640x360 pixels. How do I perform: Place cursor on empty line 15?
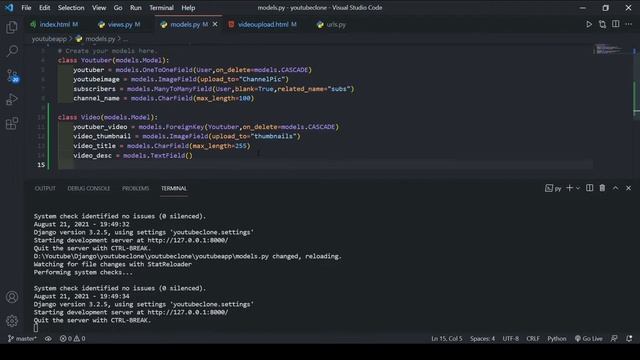325,165
